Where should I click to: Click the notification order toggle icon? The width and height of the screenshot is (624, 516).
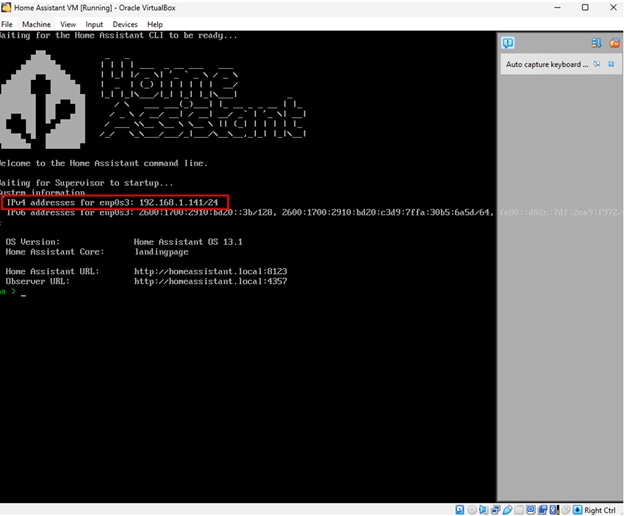(x=596, y=43)
